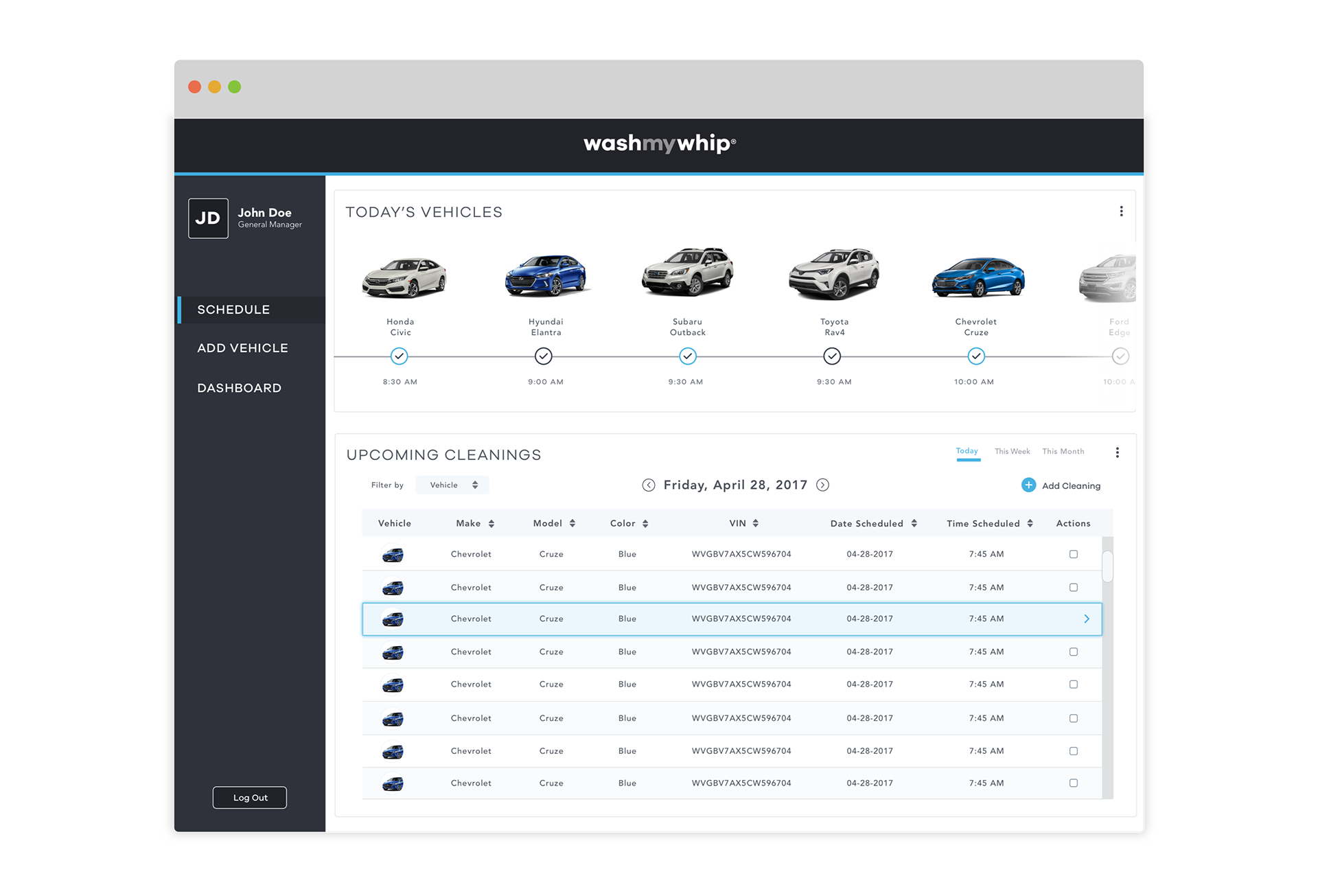This screenshot has width=1318, height=896.
Task: Switch to the Today tab
Action: click(x=967, y=452)
